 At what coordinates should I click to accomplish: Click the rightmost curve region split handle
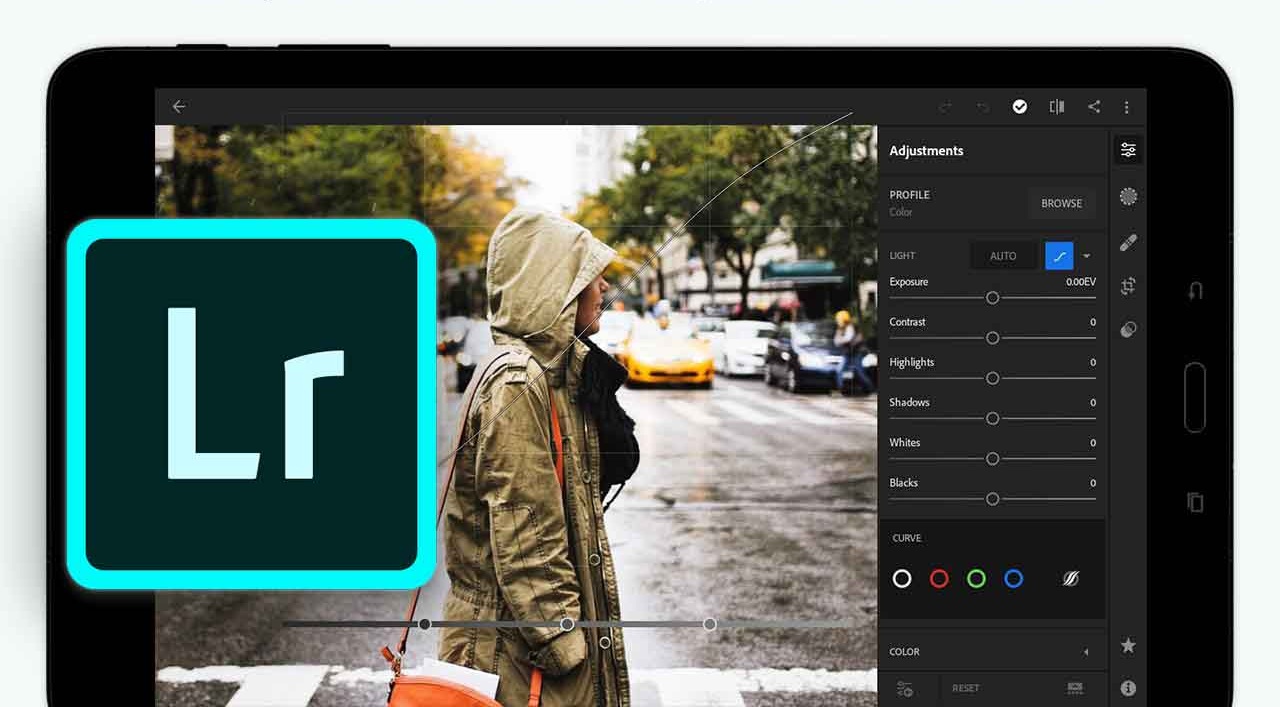709,624
